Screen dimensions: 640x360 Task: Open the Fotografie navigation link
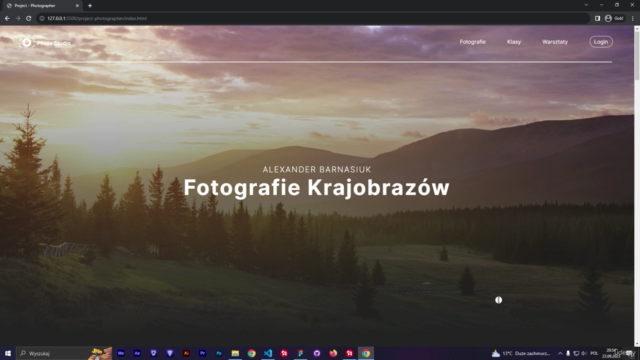(x=472, y=42)
